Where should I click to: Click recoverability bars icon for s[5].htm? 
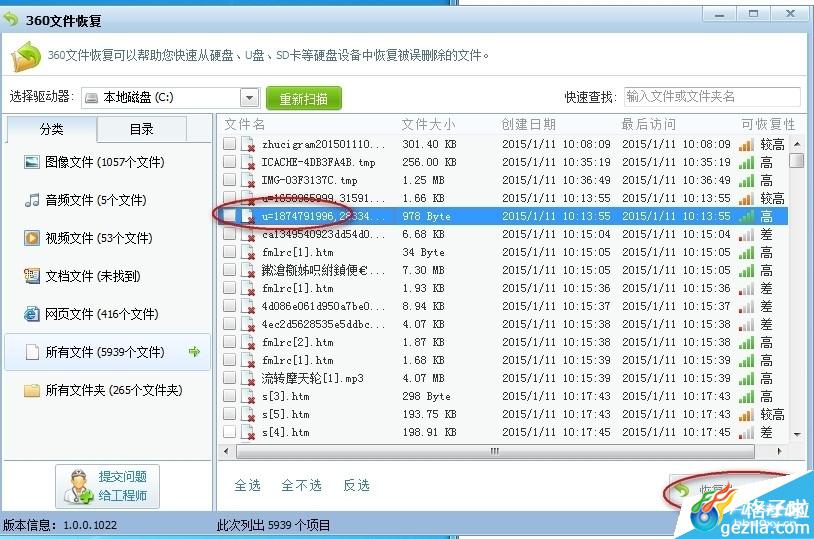pyautogui.click(x=746, y=414)
